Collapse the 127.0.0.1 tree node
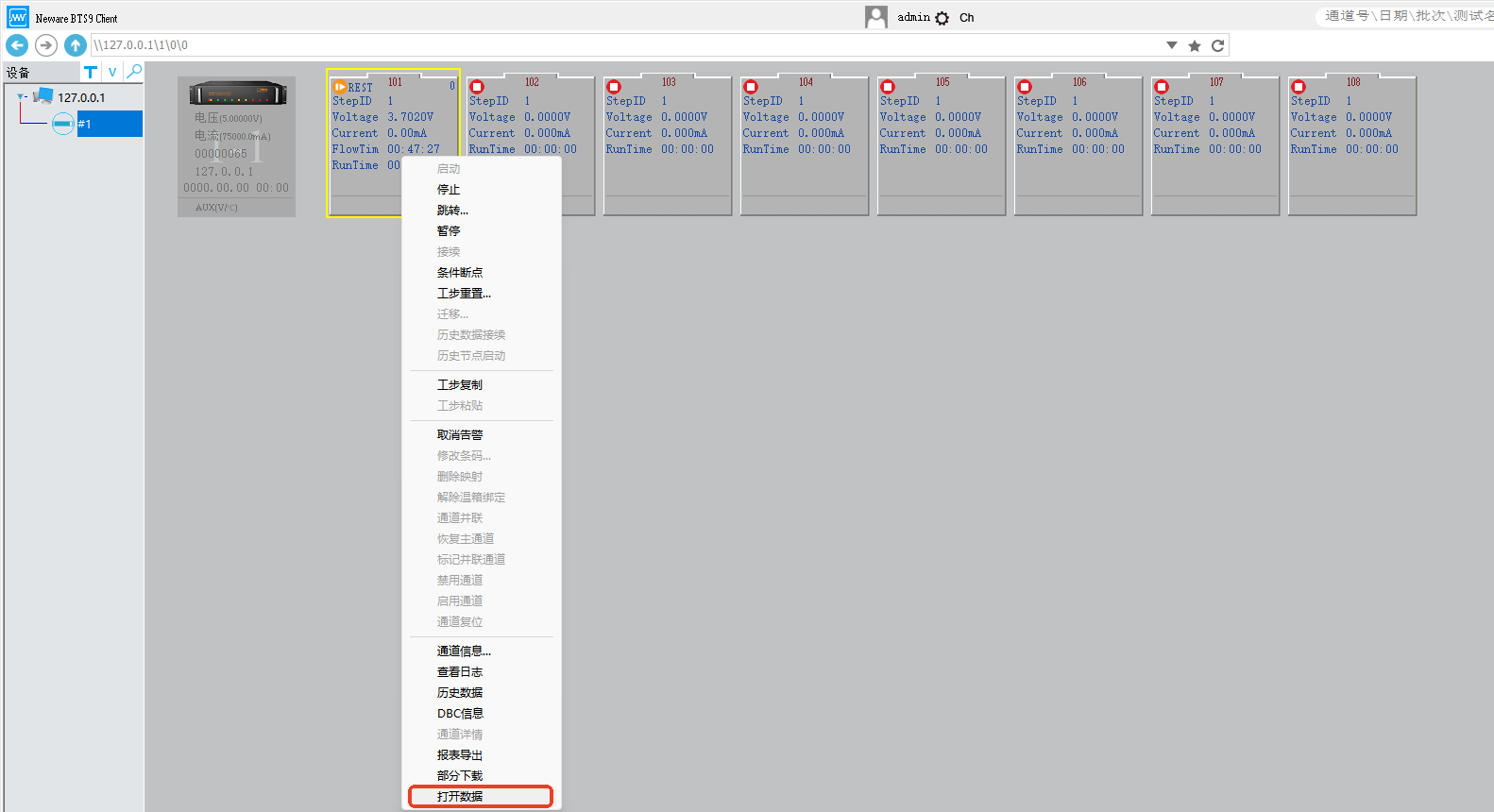The image size is (1494, 812). [x=22, y=96]
